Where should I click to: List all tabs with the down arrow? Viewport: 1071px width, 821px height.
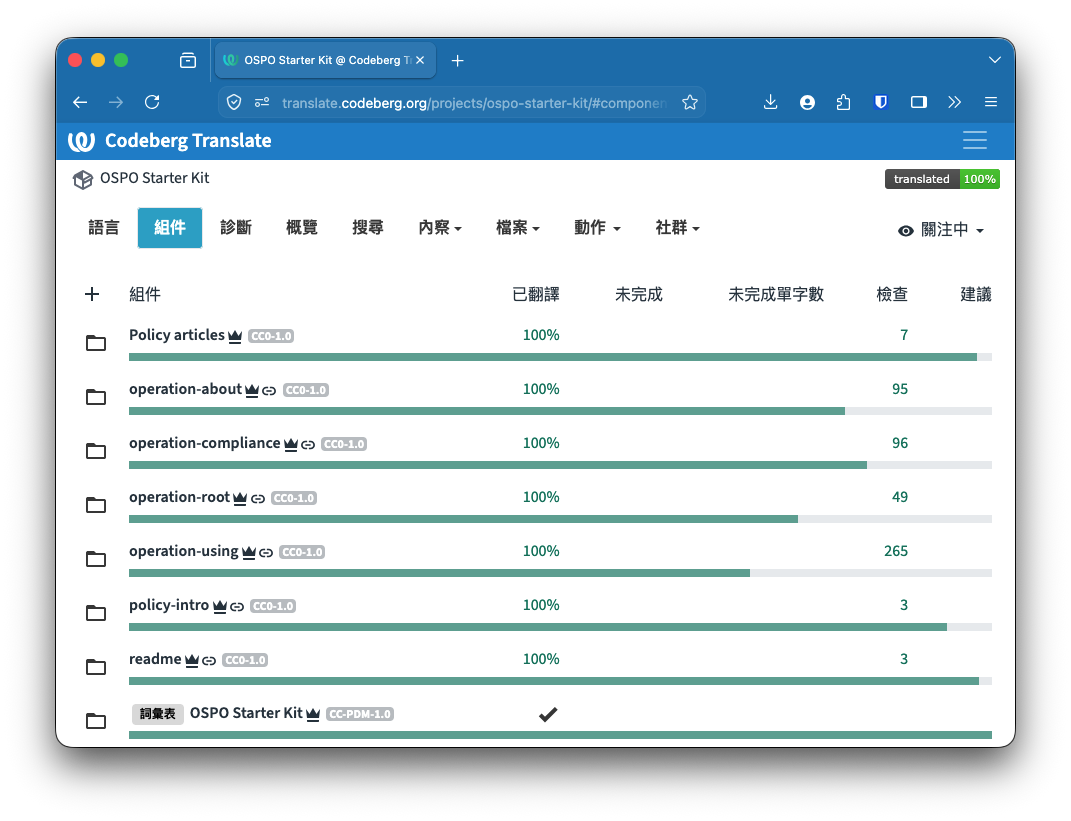(995, 60)
